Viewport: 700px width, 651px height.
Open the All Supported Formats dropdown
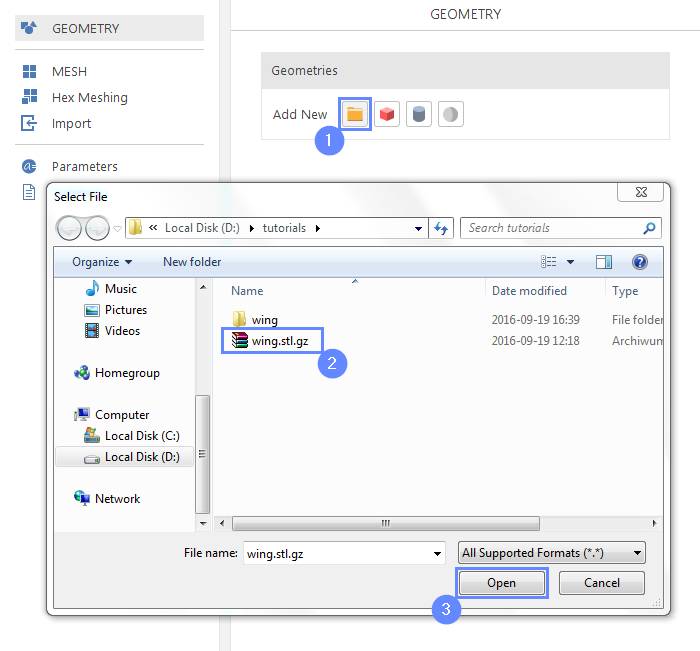552,553
